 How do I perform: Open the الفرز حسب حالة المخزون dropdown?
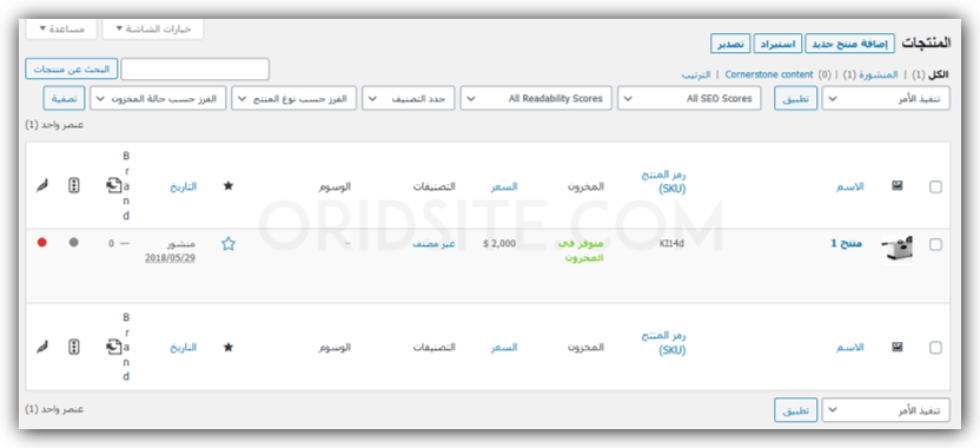pos(158,99)
